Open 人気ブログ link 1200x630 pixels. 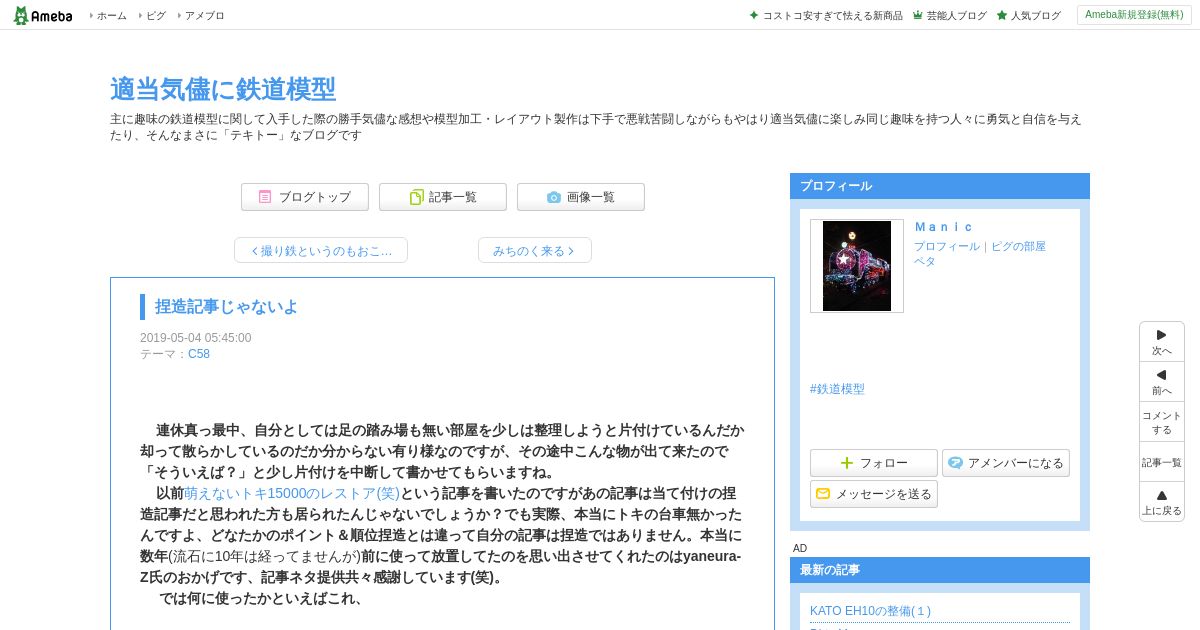[x=1035, y=16]
